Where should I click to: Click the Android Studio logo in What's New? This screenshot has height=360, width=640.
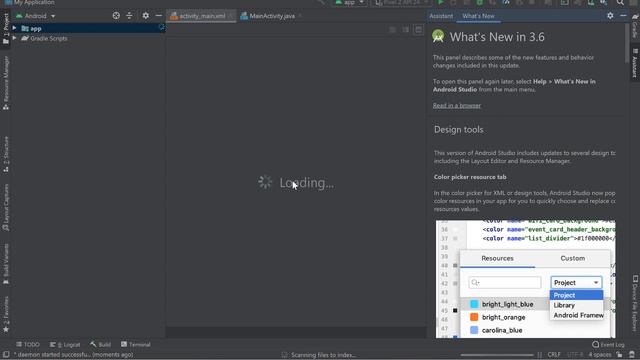(x=438, y=36)
